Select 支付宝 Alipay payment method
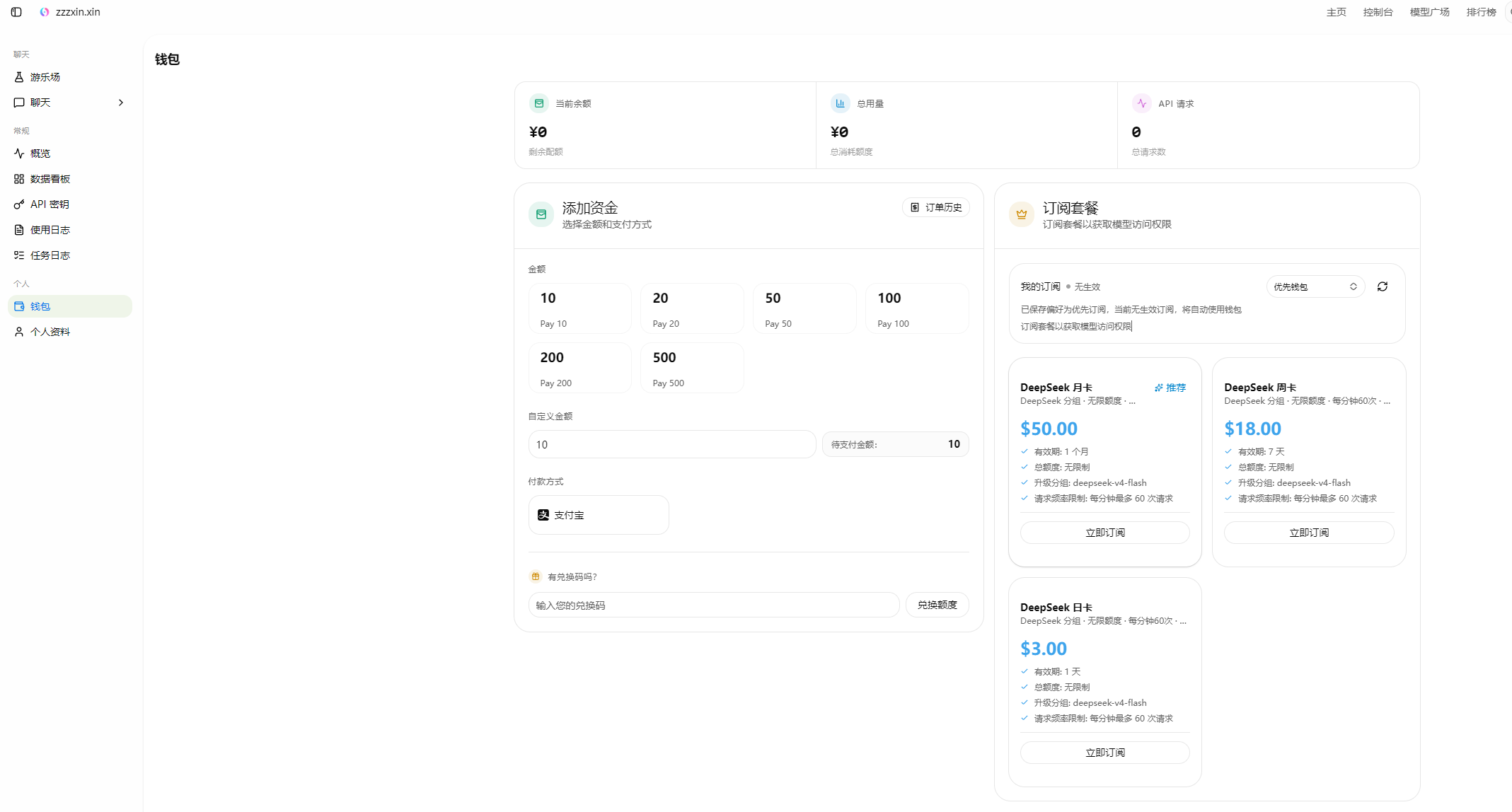 coord(599,515)
